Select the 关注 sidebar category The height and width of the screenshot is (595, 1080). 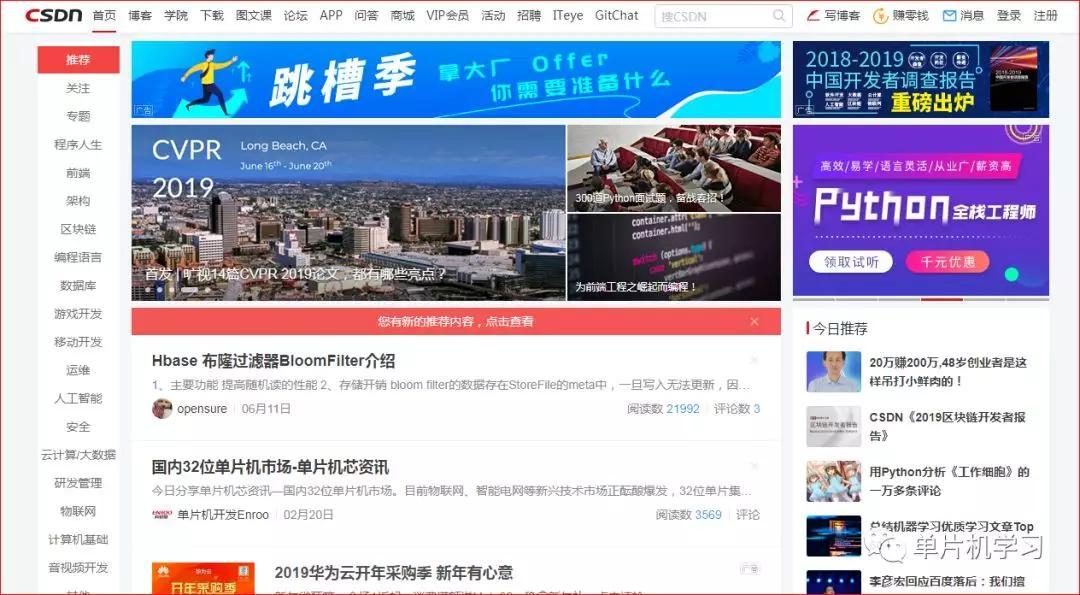(x=79, y=88)
